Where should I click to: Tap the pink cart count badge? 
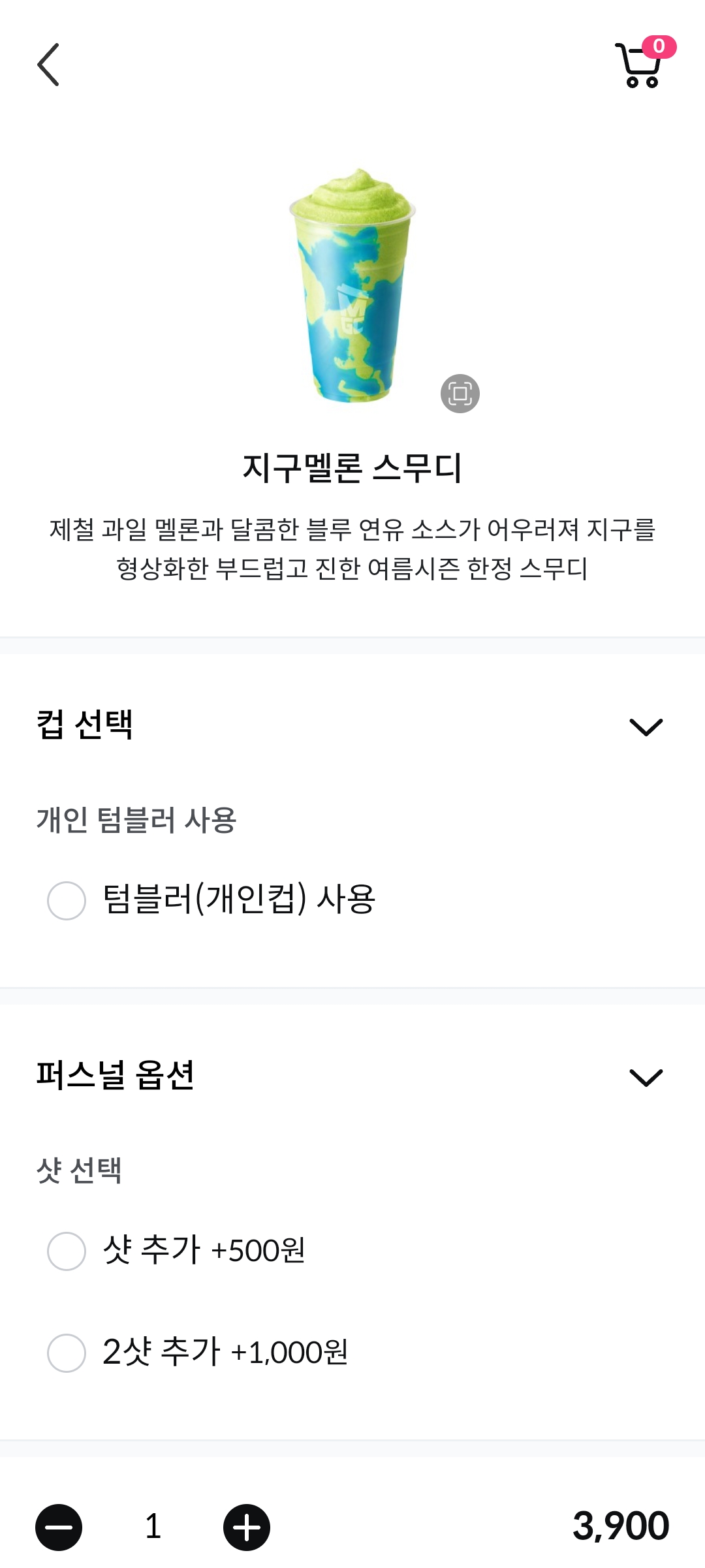click(x=659, y=46)
